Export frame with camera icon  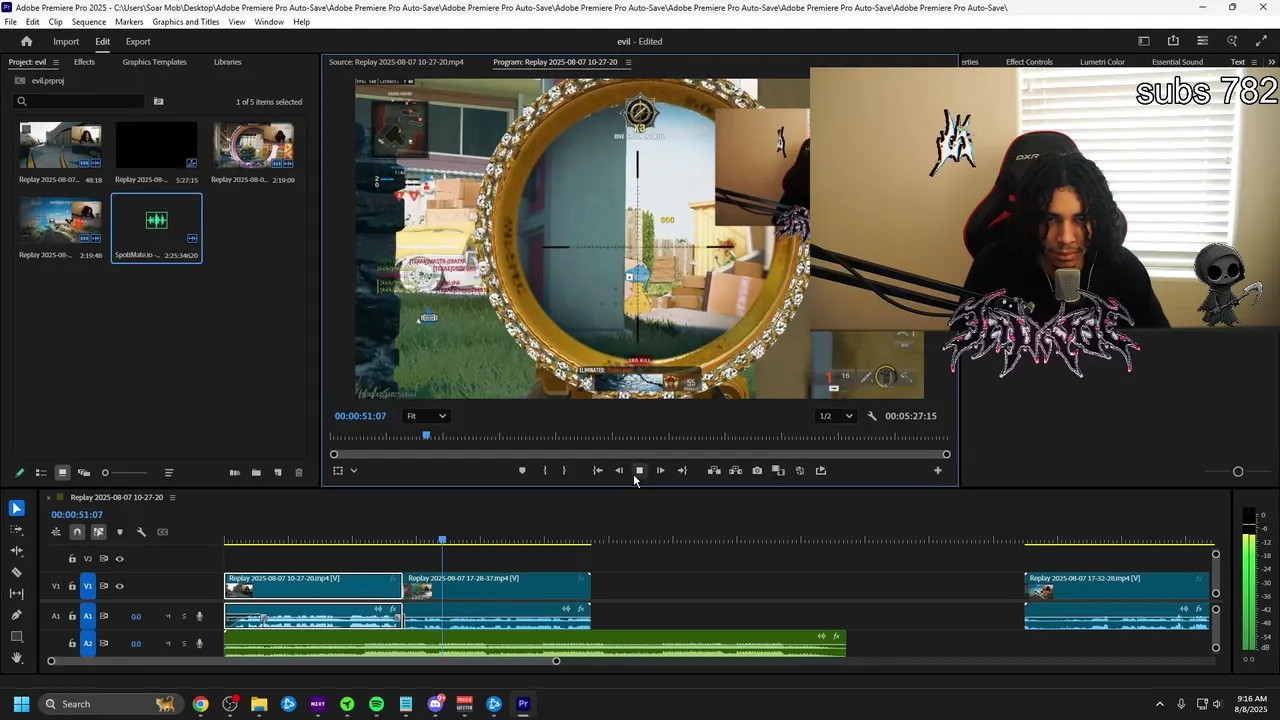coord(757,471)
